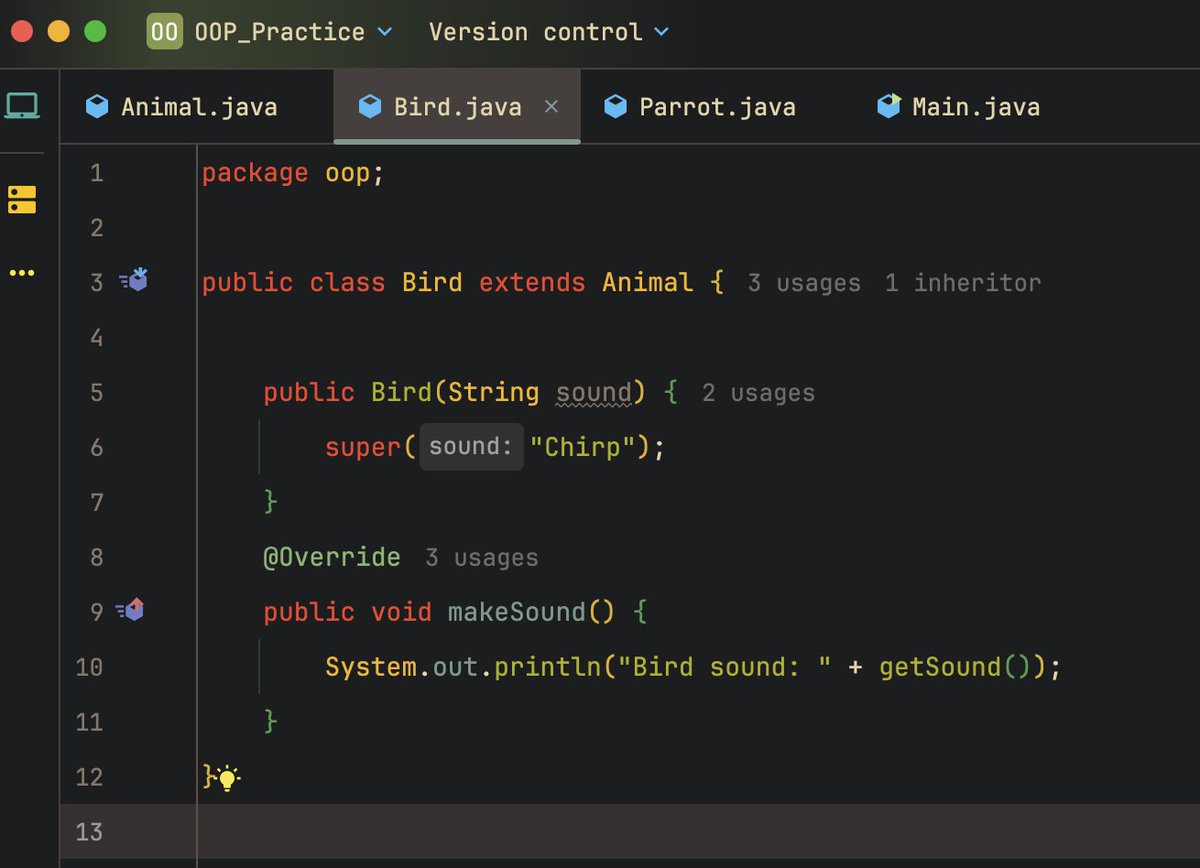Screen dimensions: 1200x868
Task: Open the Main.java tab
Action: coord(958,106)
